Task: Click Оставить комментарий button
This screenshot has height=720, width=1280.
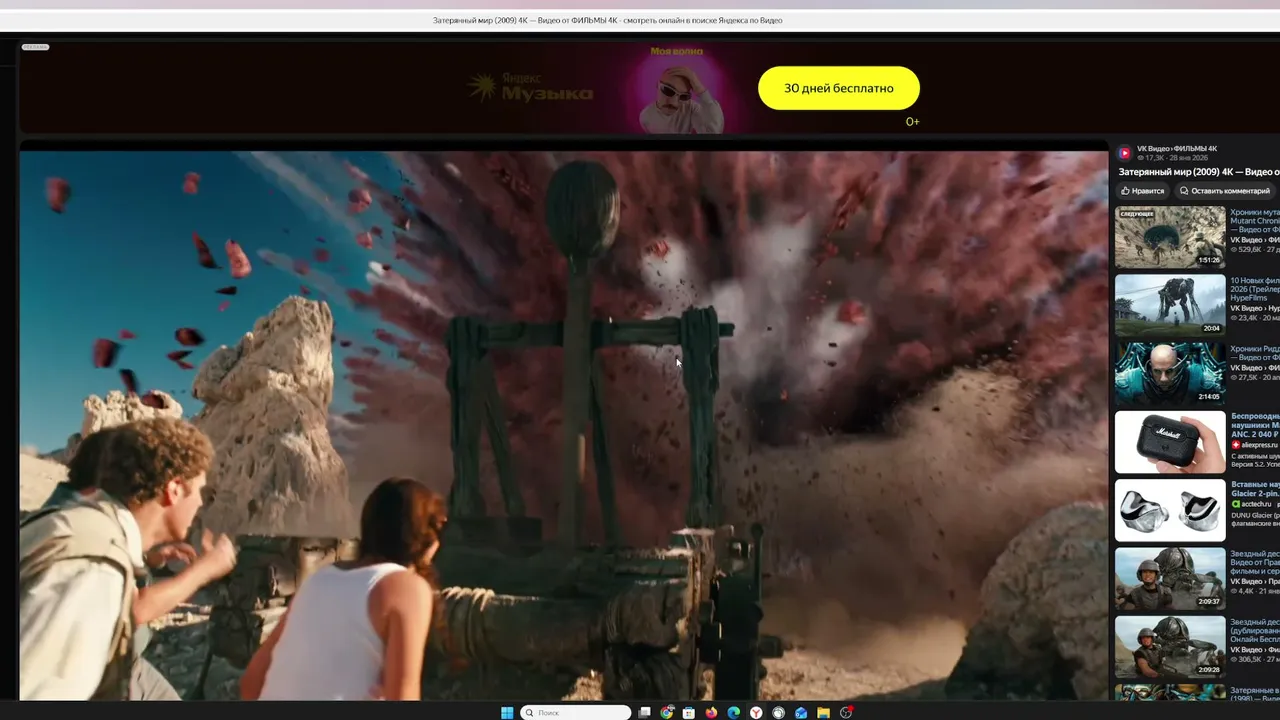Action: (x=1225, y=191)
